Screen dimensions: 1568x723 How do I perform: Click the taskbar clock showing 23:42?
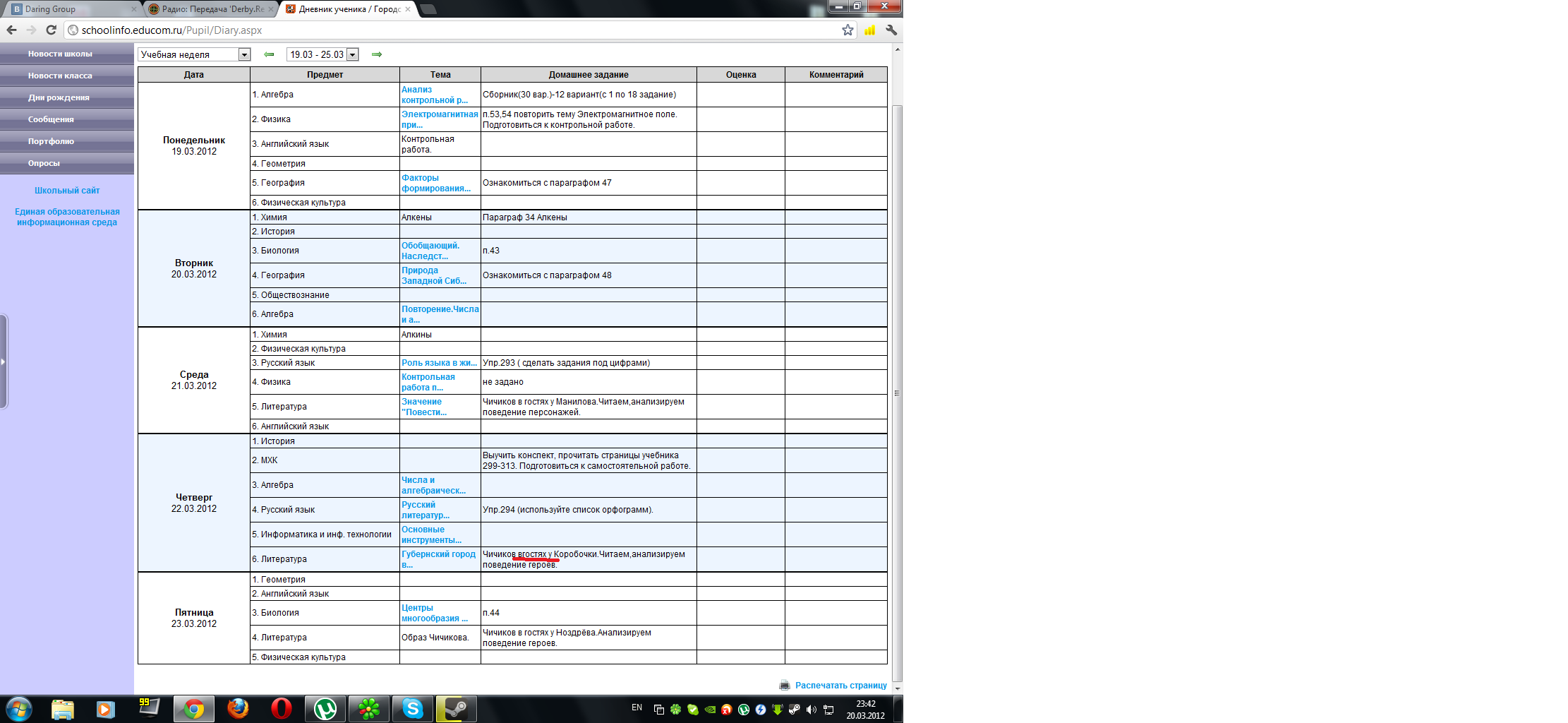coord(866,710)
